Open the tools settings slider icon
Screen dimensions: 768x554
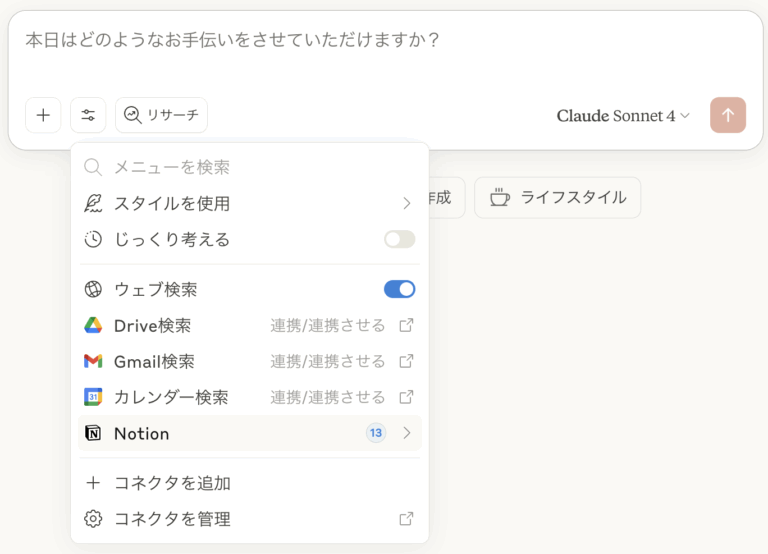coord(88,115)
